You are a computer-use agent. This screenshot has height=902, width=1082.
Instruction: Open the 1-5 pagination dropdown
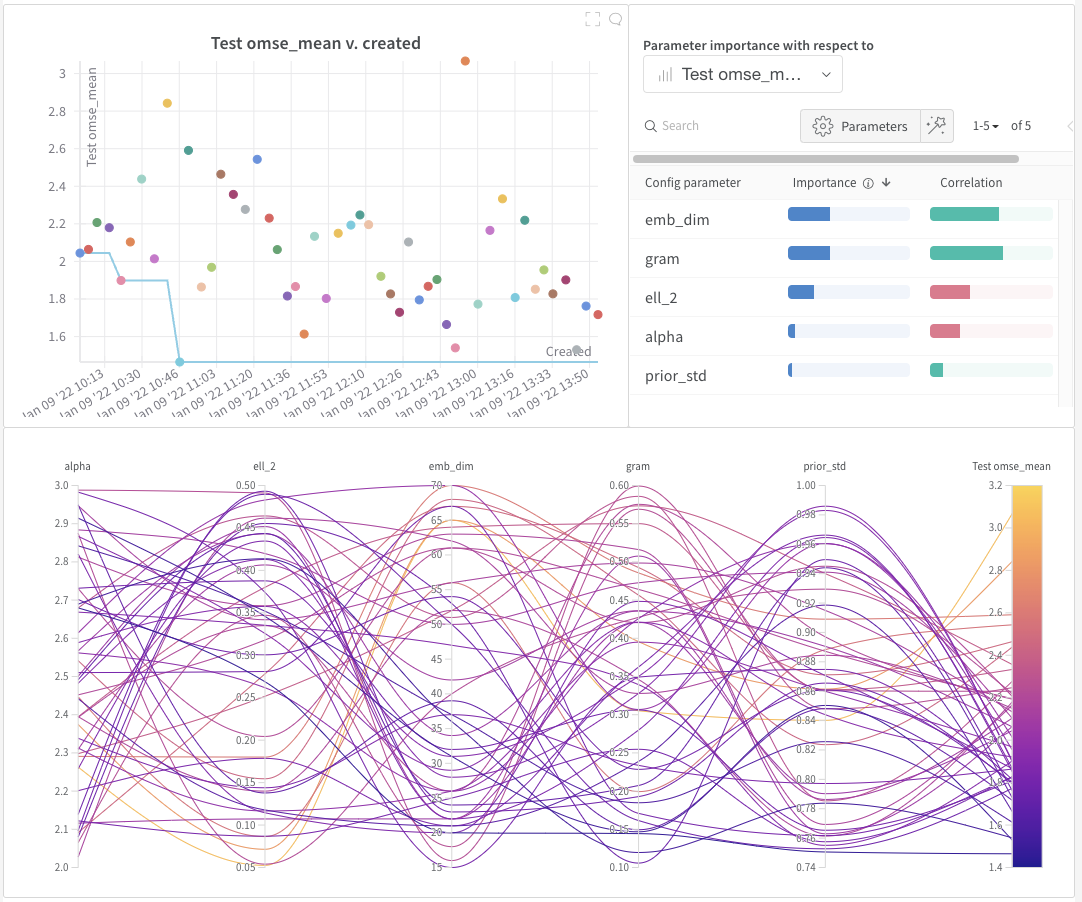[985, 126]
